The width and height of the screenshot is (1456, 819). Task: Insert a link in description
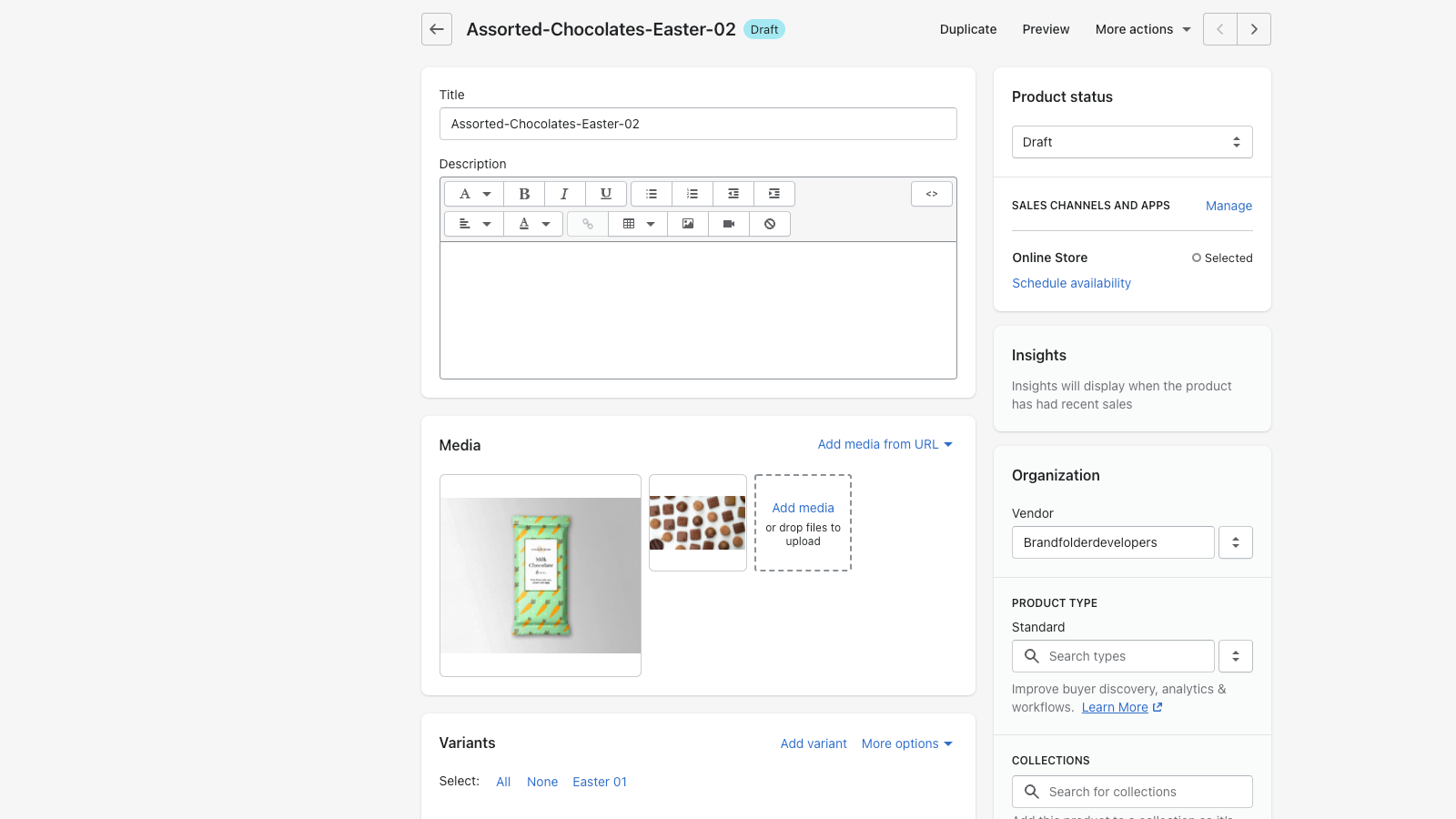click(x=588, y=224)
